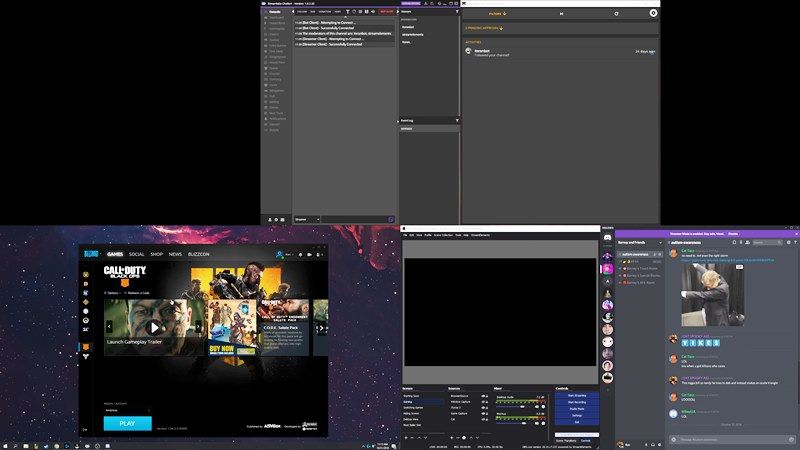This screenshot has height=450, width=800.
Task: Open the GIF image in Discord chat
Action: [713, 294]
